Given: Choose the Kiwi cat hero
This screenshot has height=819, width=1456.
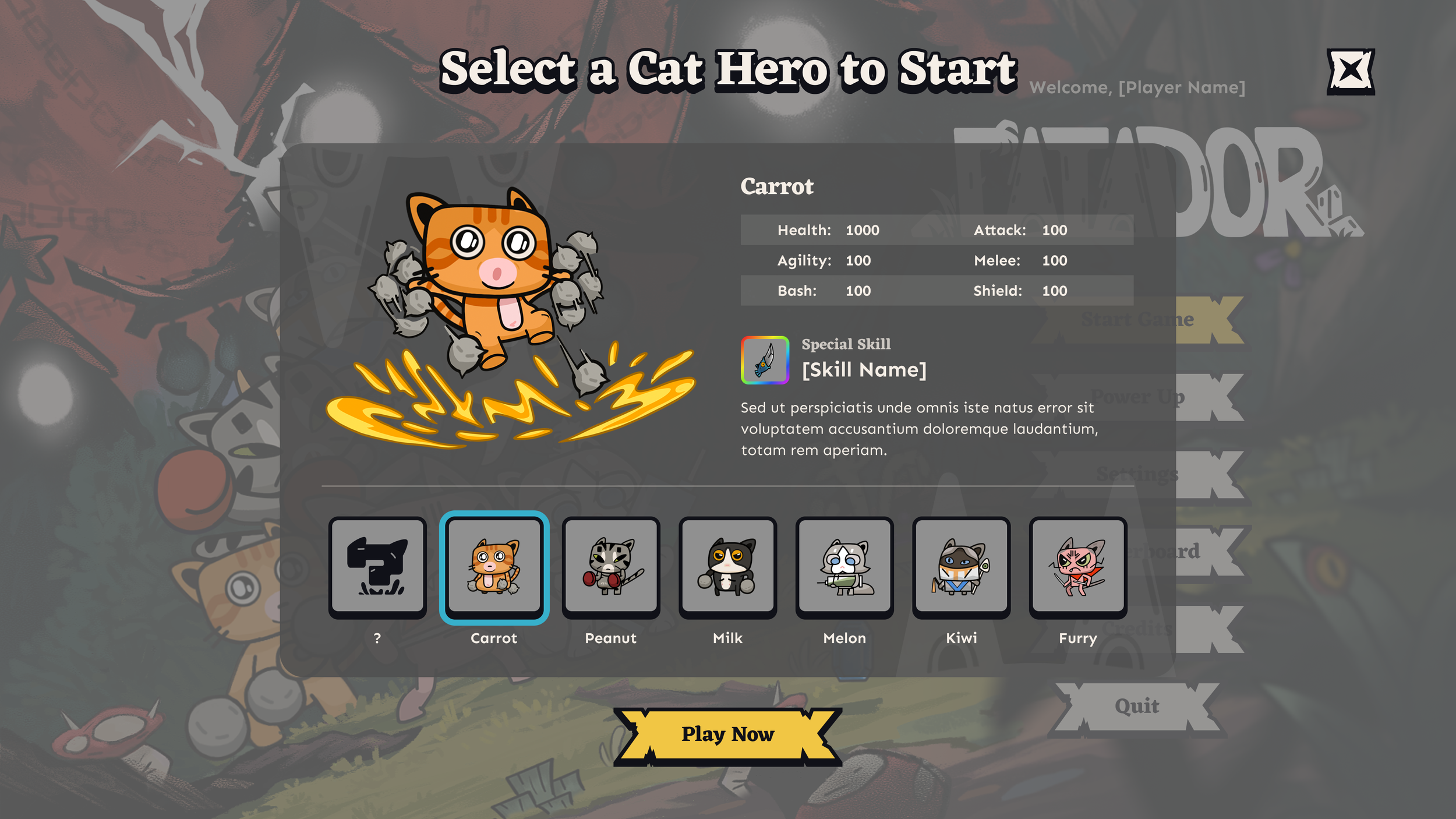Looking at the screenshot, I should pyautogui.click(x=961, y=567).
